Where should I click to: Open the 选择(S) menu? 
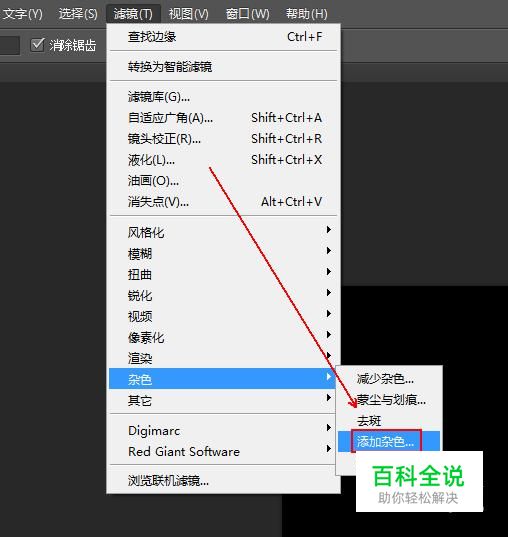[78, 14]
